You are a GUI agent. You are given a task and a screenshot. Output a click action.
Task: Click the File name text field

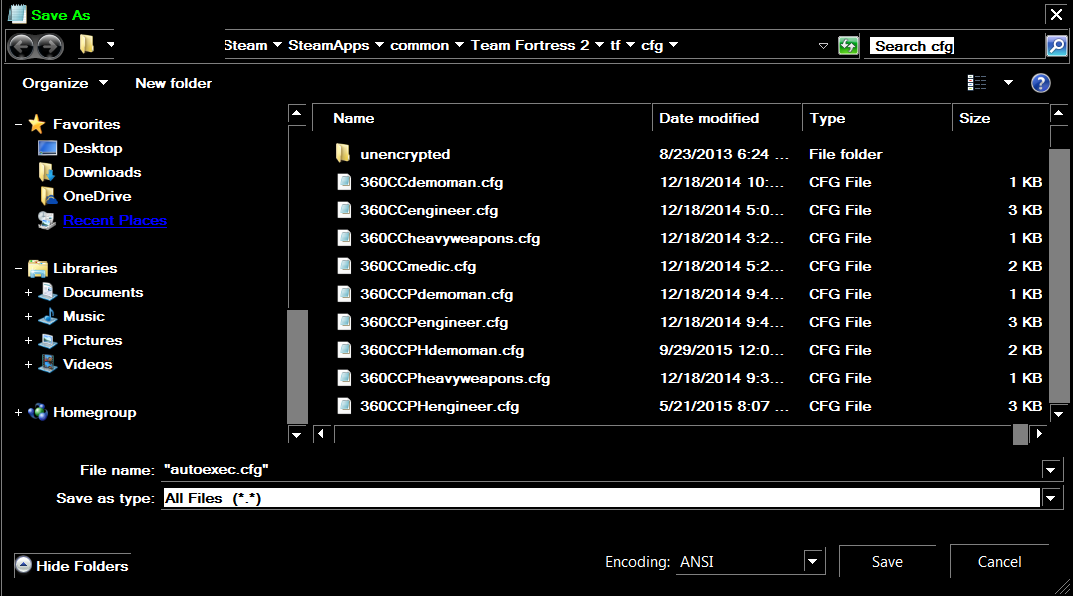point(602,469)
